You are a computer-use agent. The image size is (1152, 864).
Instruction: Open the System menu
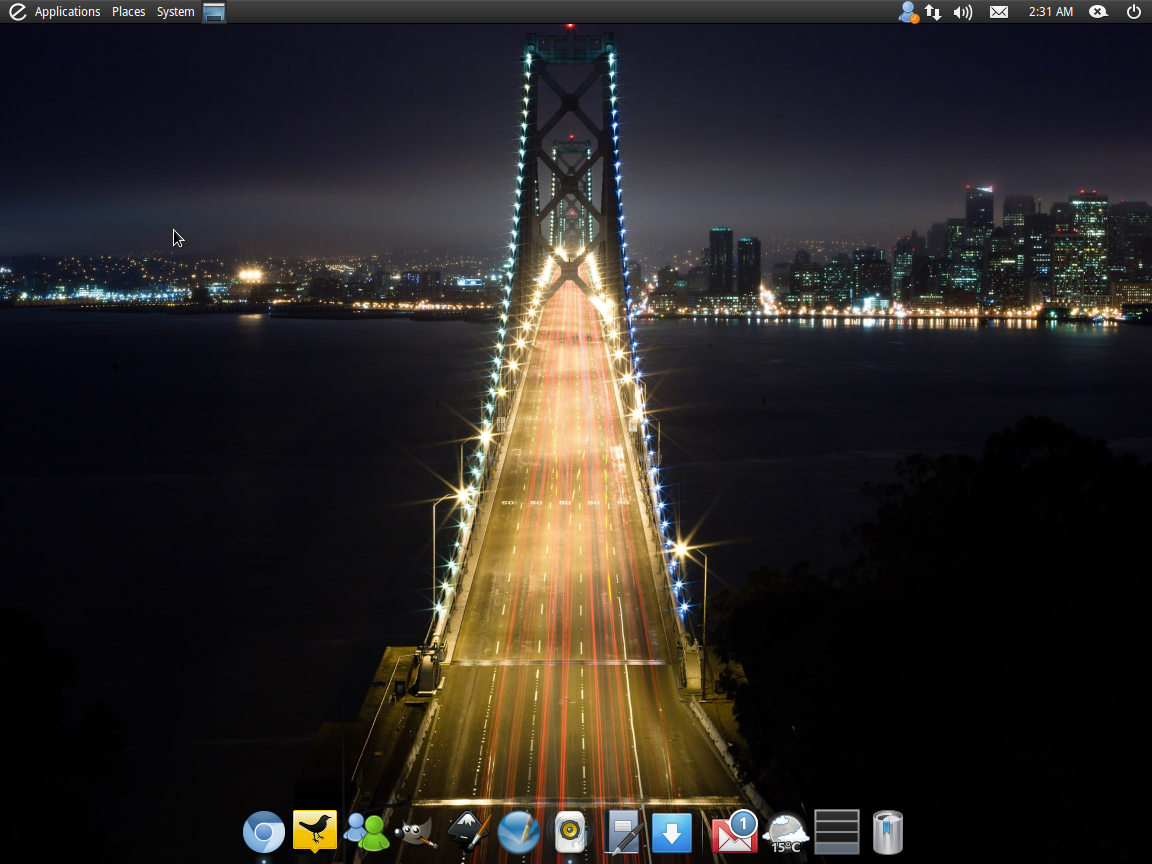coord(176,12)
